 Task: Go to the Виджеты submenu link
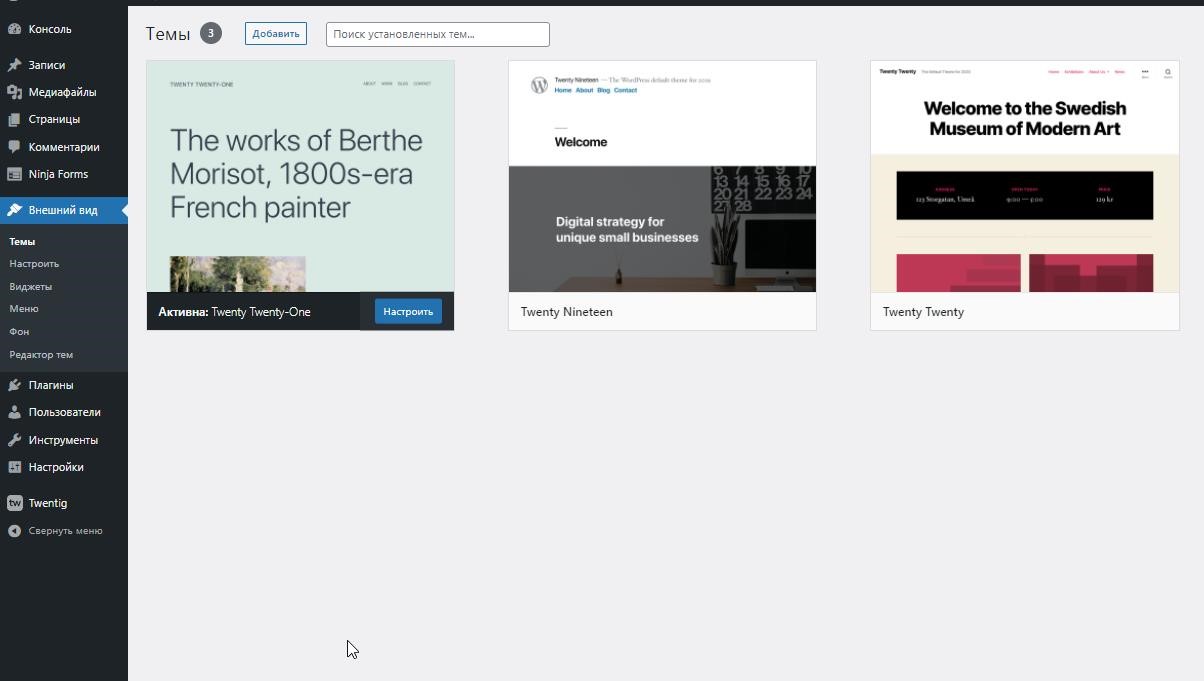click(31, 286)
